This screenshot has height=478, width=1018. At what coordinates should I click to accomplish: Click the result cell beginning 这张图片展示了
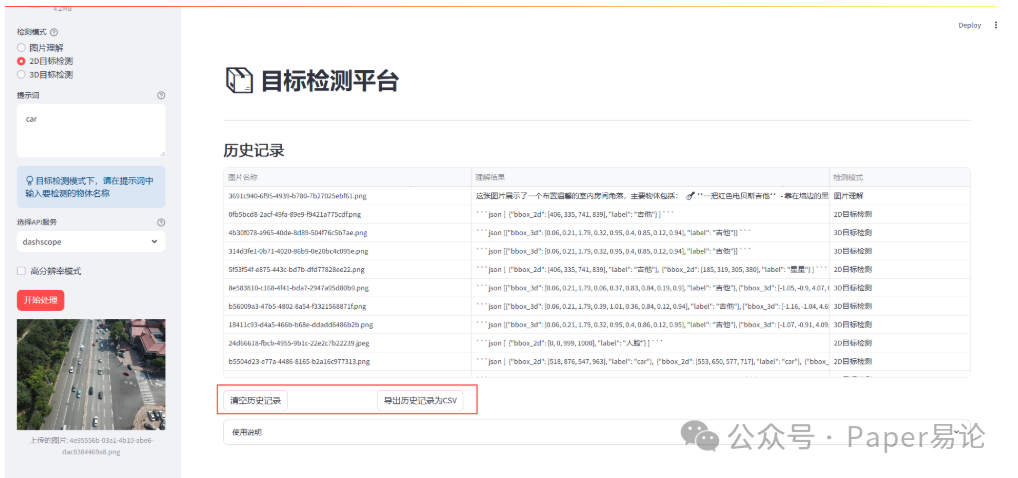[651, 195]
